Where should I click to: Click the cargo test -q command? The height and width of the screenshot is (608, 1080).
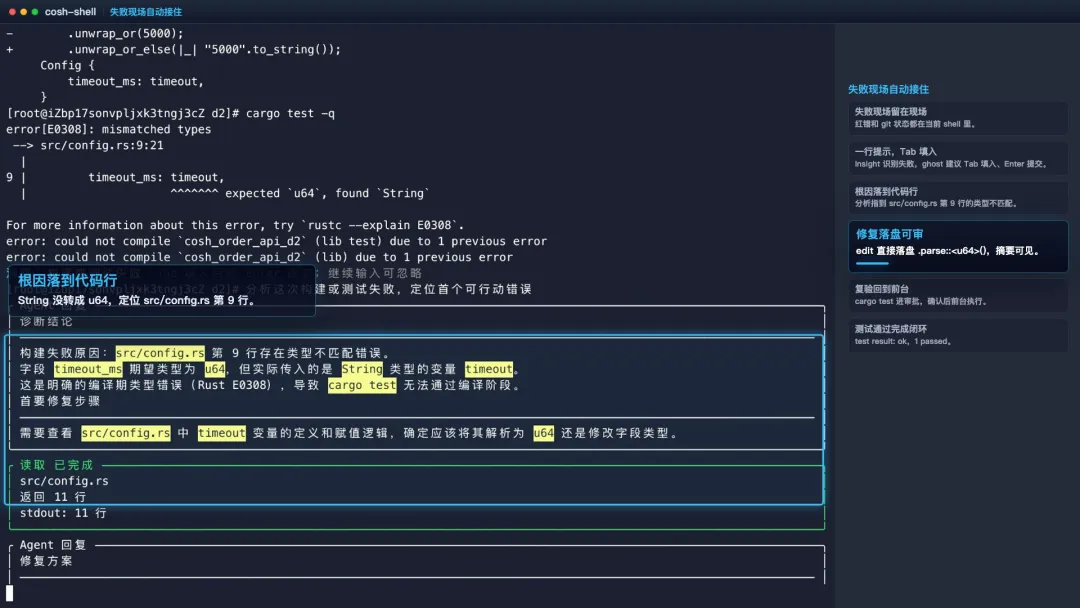click(290, 114)
